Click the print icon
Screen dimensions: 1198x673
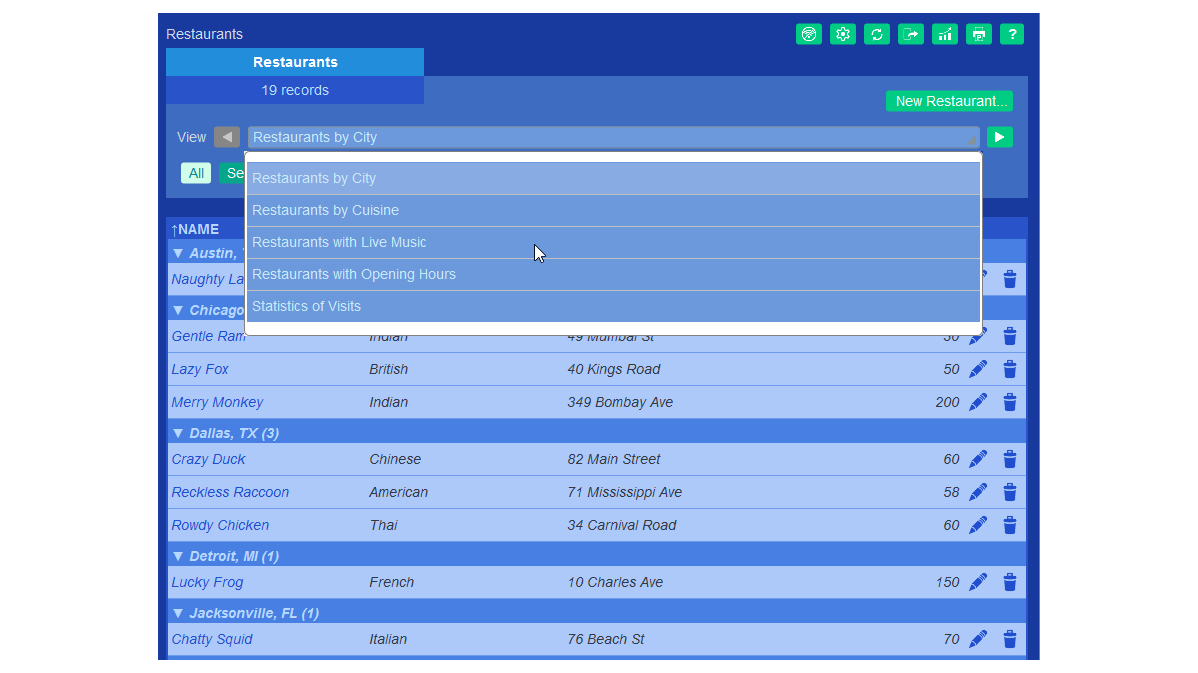979,34
